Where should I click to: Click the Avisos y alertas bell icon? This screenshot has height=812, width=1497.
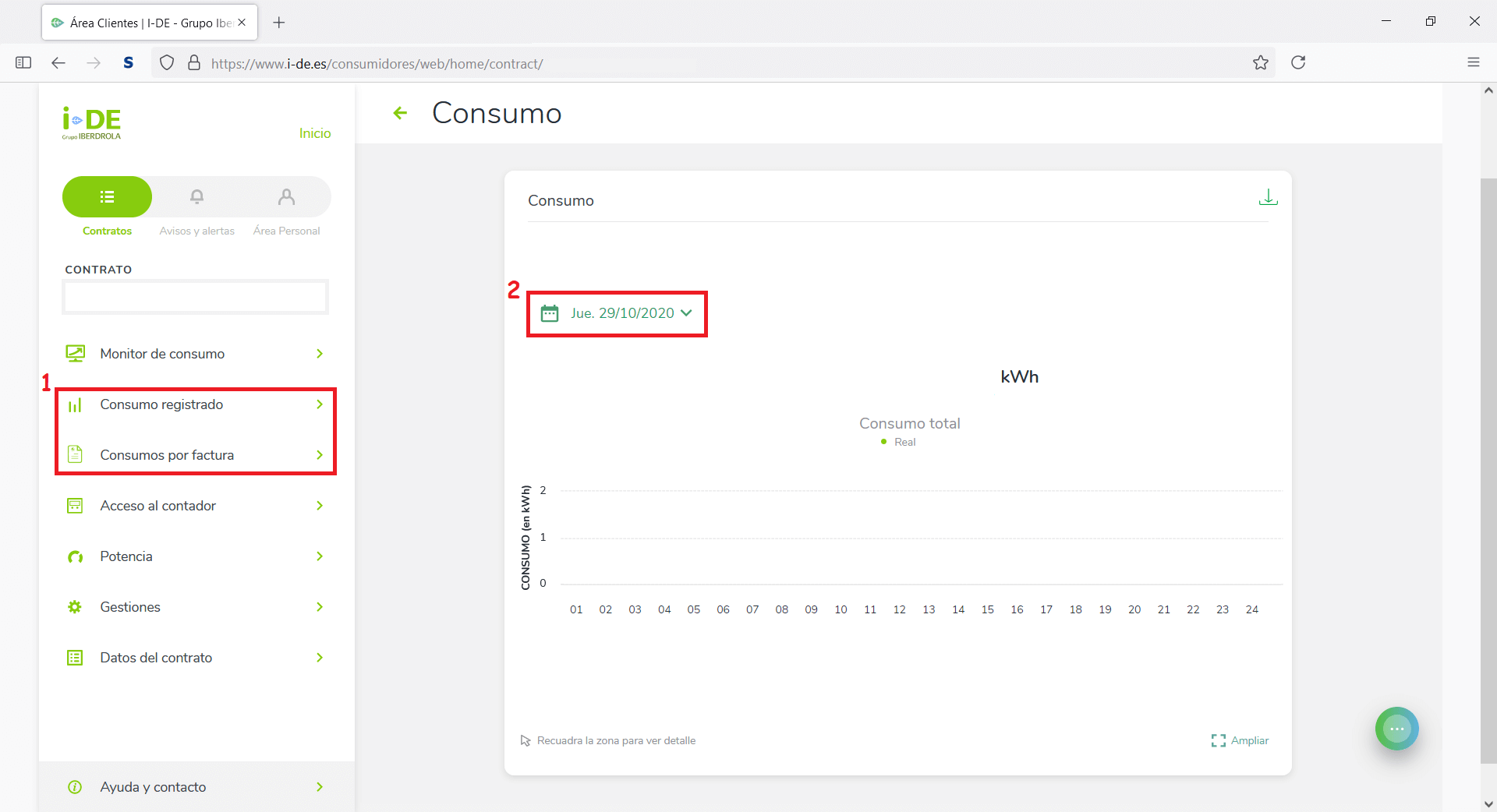pos(197,197)
